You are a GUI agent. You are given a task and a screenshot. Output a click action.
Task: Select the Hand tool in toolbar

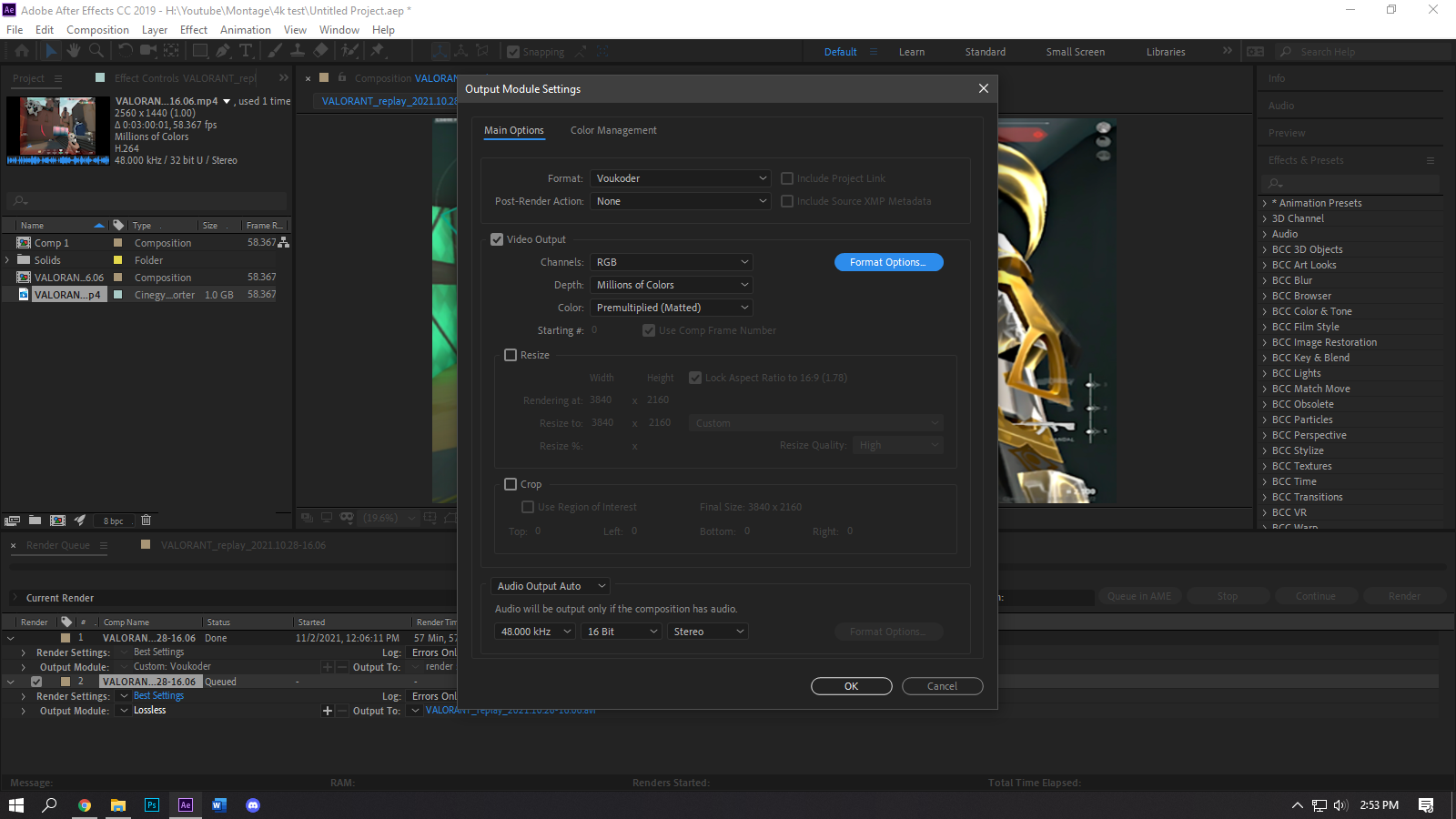74,51
